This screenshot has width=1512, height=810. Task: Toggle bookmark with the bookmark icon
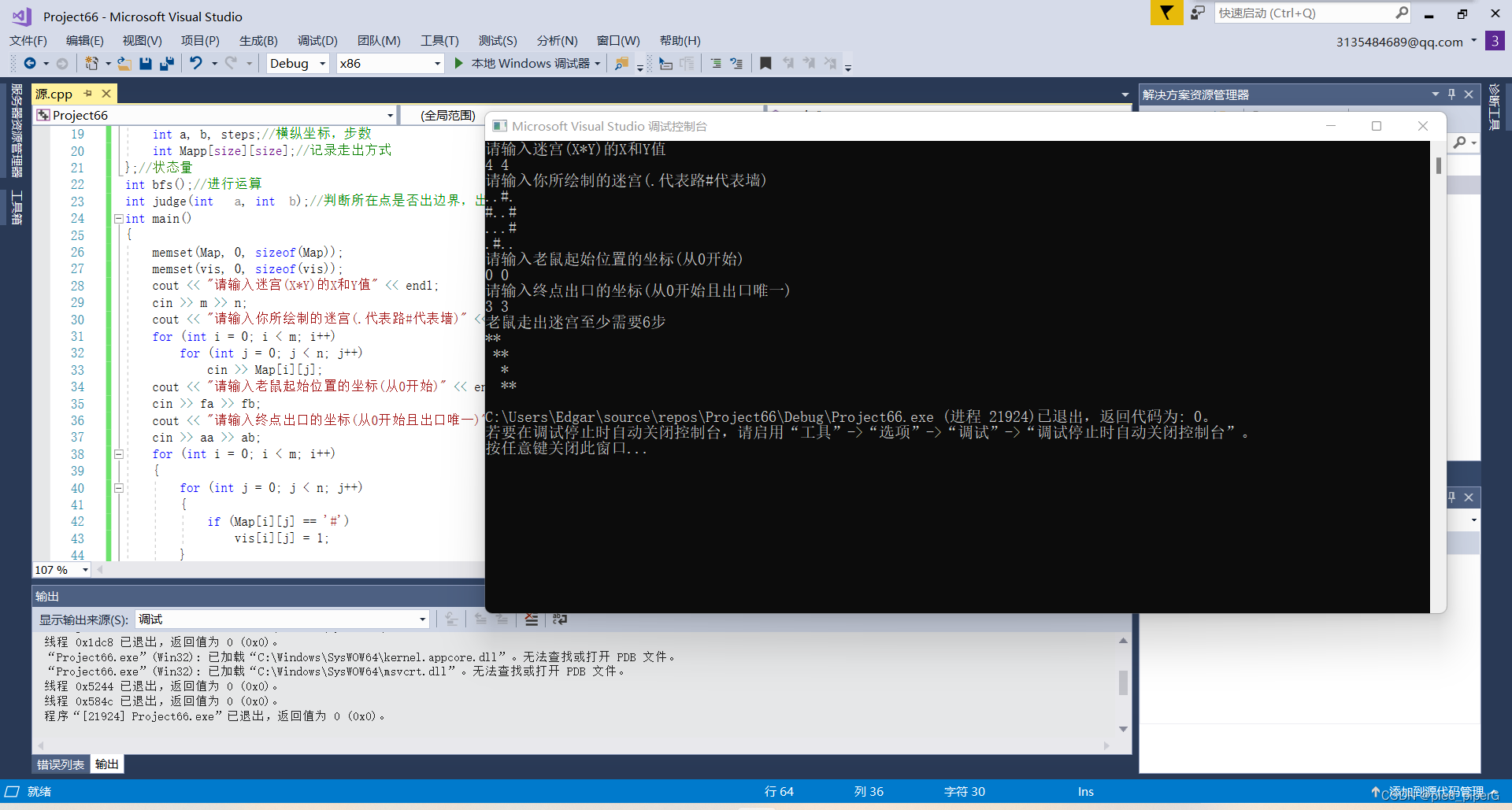coord(765,63)
